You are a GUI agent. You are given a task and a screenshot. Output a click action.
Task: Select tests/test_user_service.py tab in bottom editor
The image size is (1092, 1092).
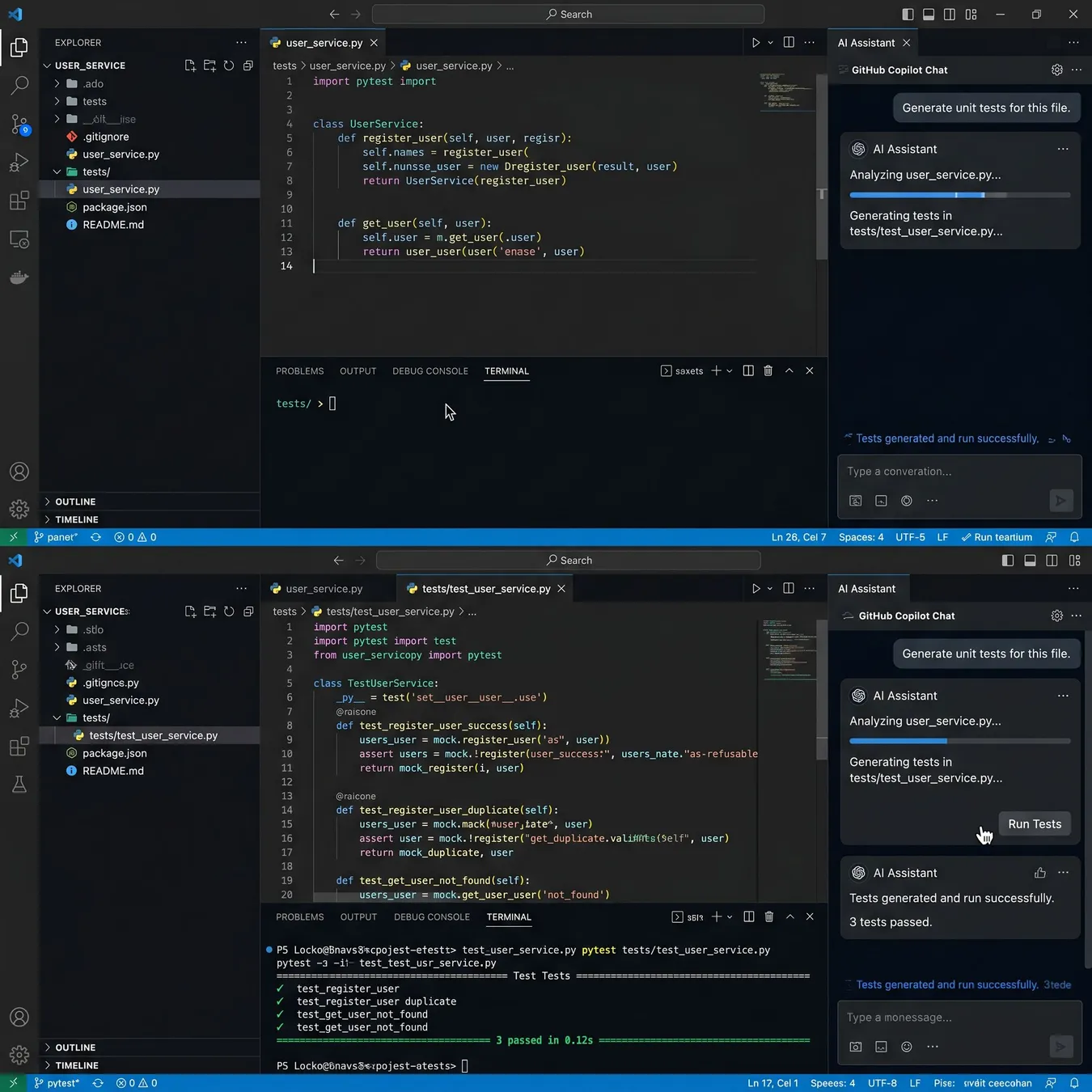coord(485,588)
